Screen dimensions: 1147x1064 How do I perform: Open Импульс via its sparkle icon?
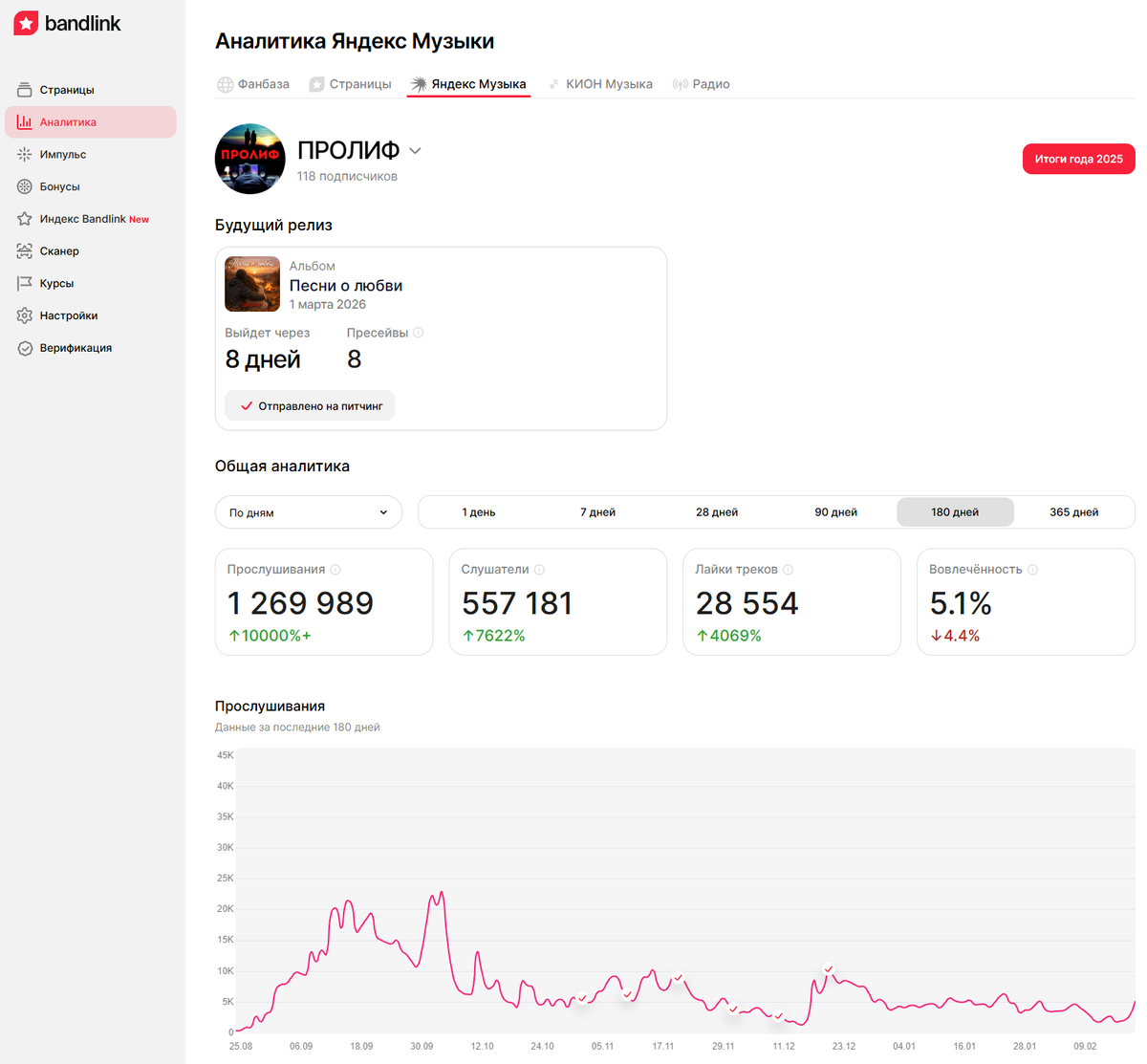25,154
